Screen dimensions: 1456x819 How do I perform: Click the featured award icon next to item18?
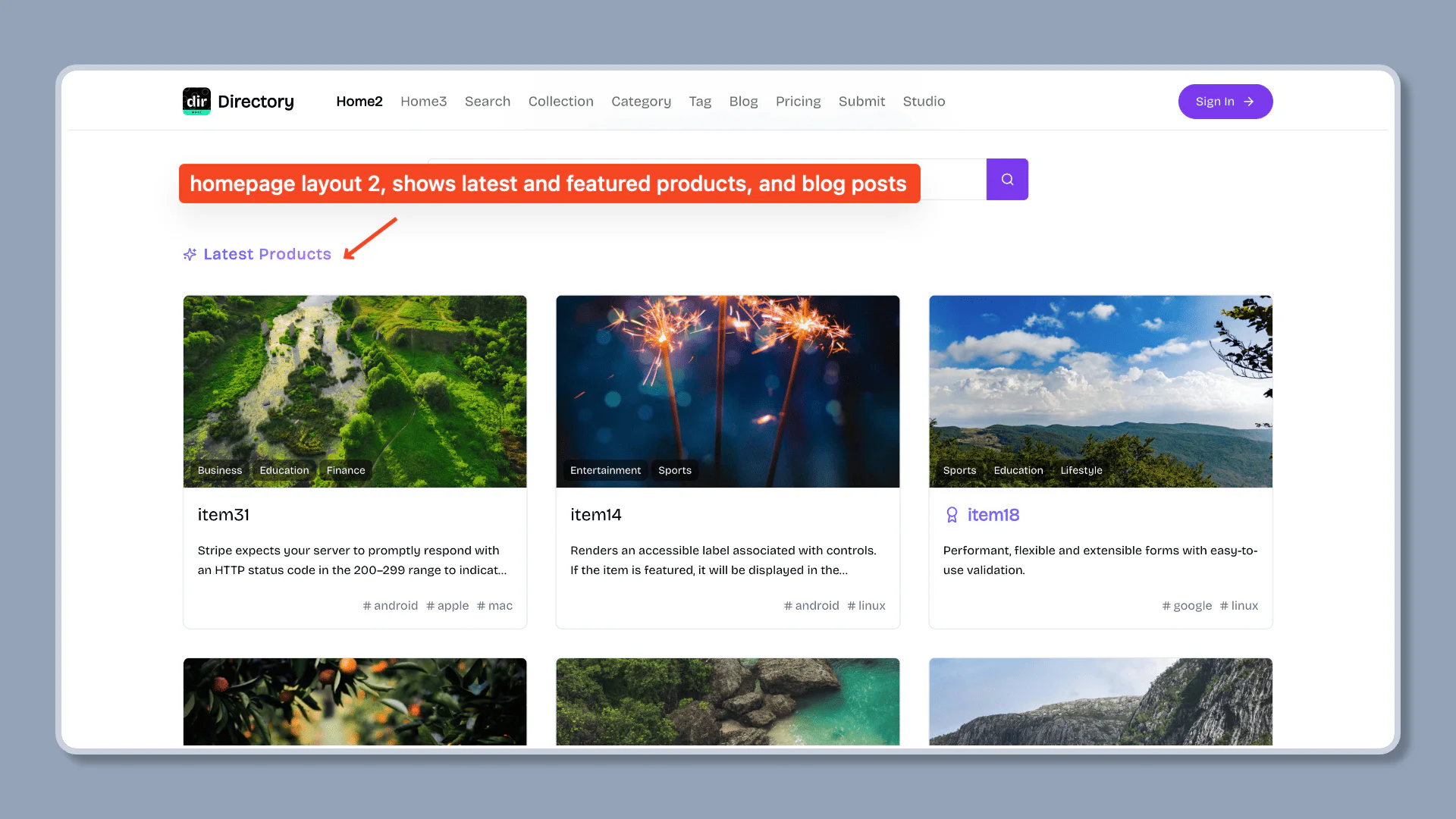(952, 515)
